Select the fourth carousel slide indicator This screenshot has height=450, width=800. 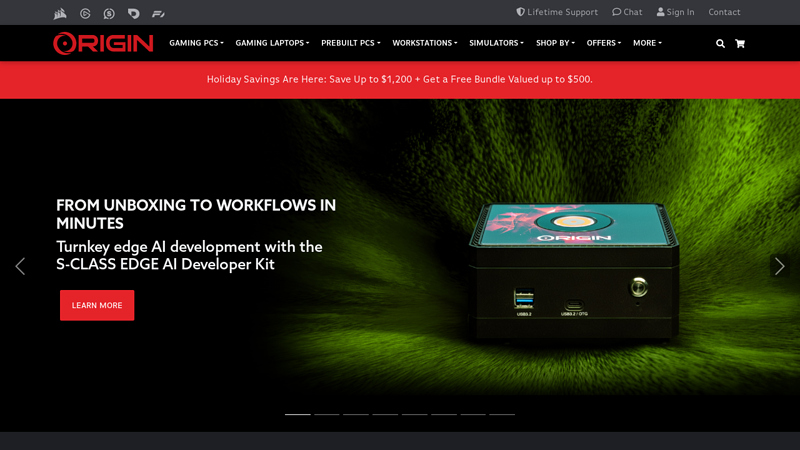tap(385, 414)
